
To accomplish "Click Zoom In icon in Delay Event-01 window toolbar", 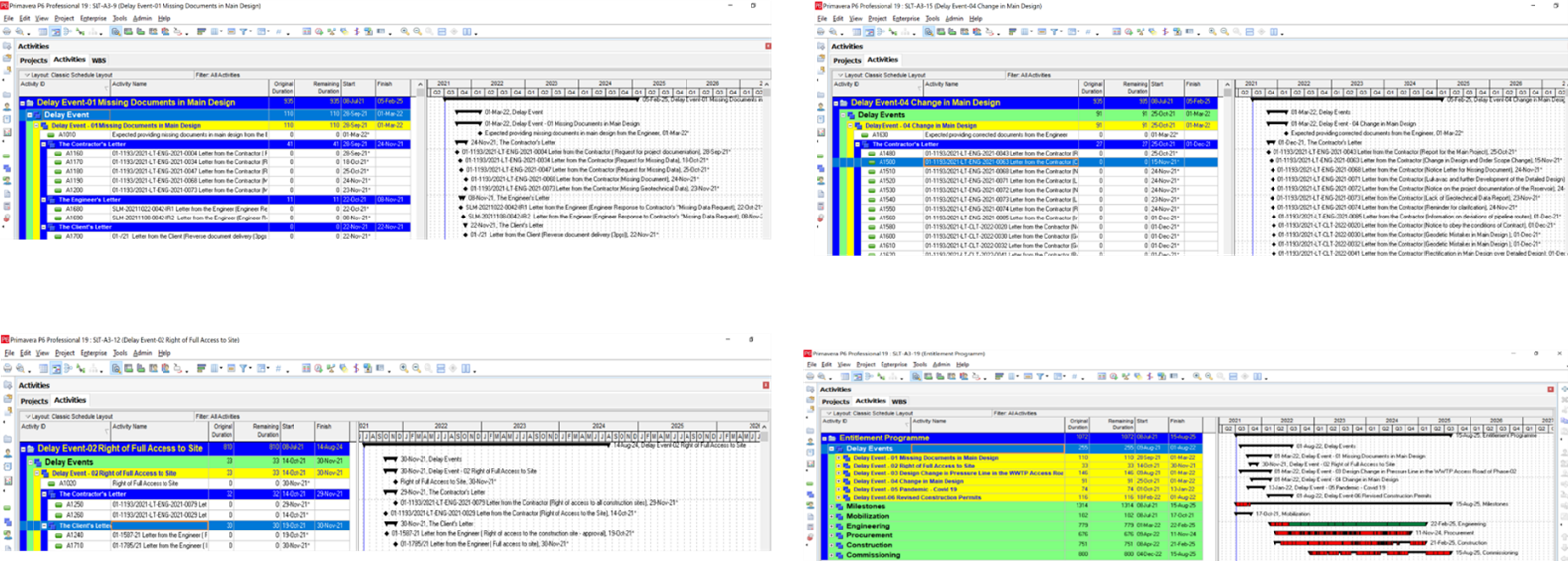I will coord(404,31).
